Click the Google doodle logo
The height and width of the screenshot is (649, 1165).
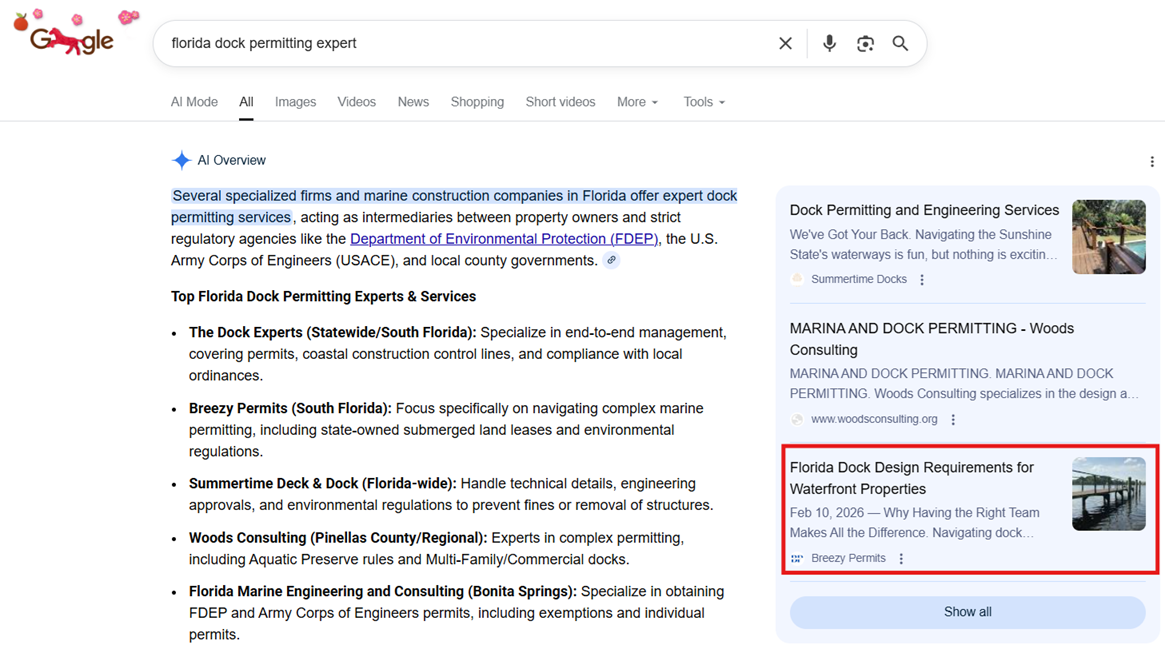click(x=72, y=38)
